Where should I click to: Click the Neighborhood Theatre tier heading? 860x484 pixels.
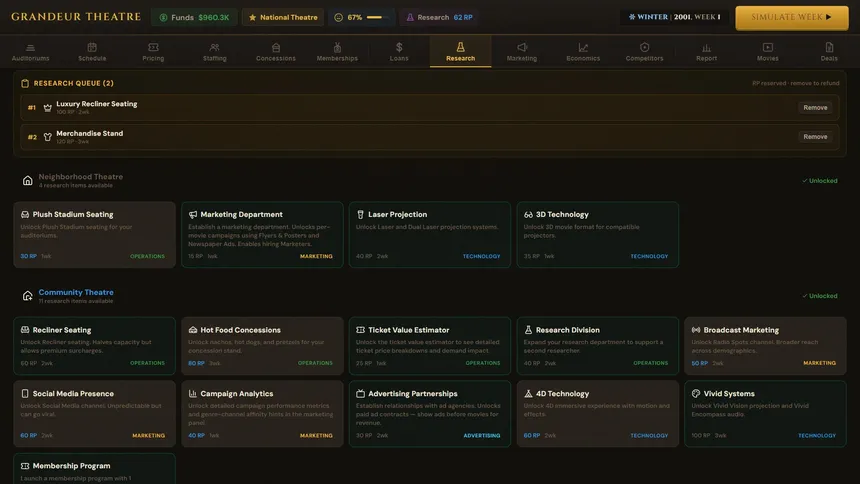[x=81, y=177]
